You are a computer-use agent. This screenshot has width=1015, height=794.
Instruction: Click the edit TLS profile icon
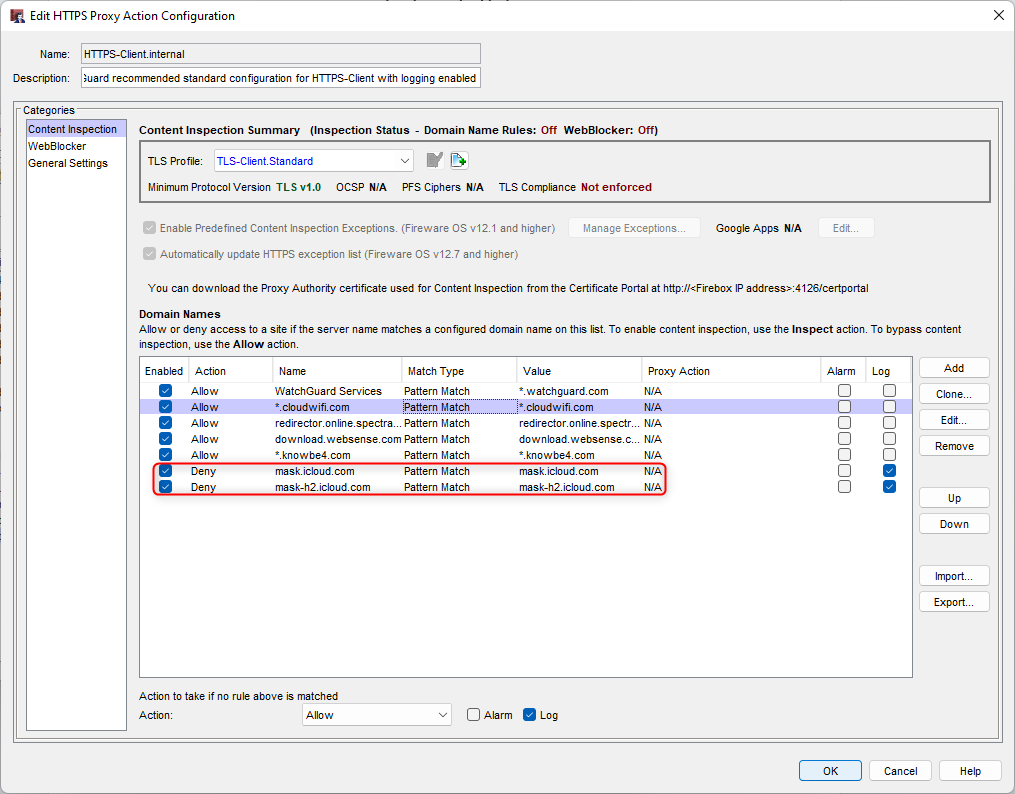[x=434, y=161]
